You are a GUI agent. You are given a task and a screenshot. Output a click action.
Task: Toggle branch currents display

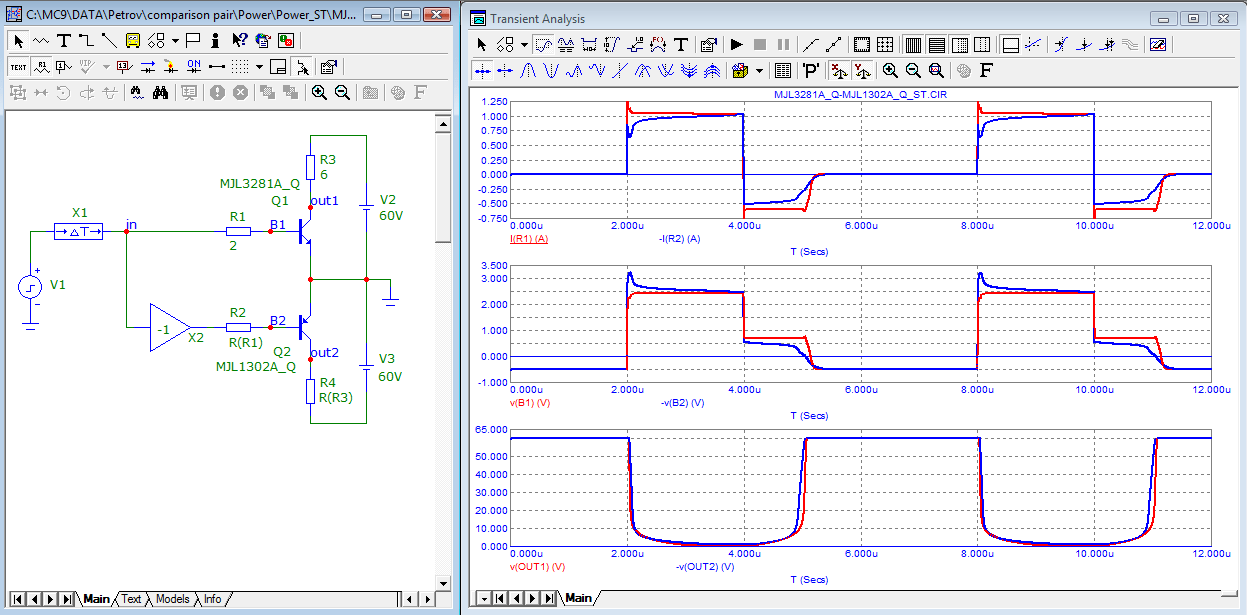[147, 67]
